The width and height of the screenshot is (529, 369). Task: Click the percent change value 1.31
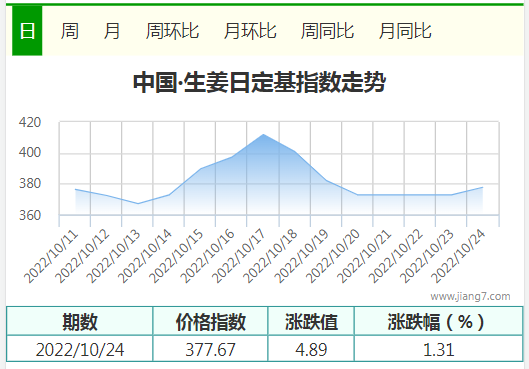click(439, 349)
